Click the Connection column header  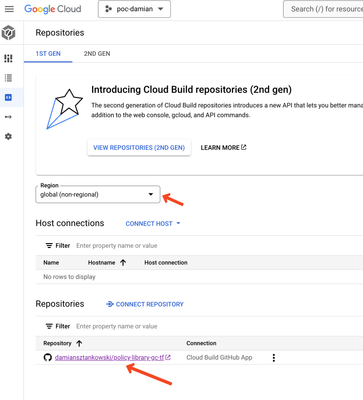(x=201, y=343)
